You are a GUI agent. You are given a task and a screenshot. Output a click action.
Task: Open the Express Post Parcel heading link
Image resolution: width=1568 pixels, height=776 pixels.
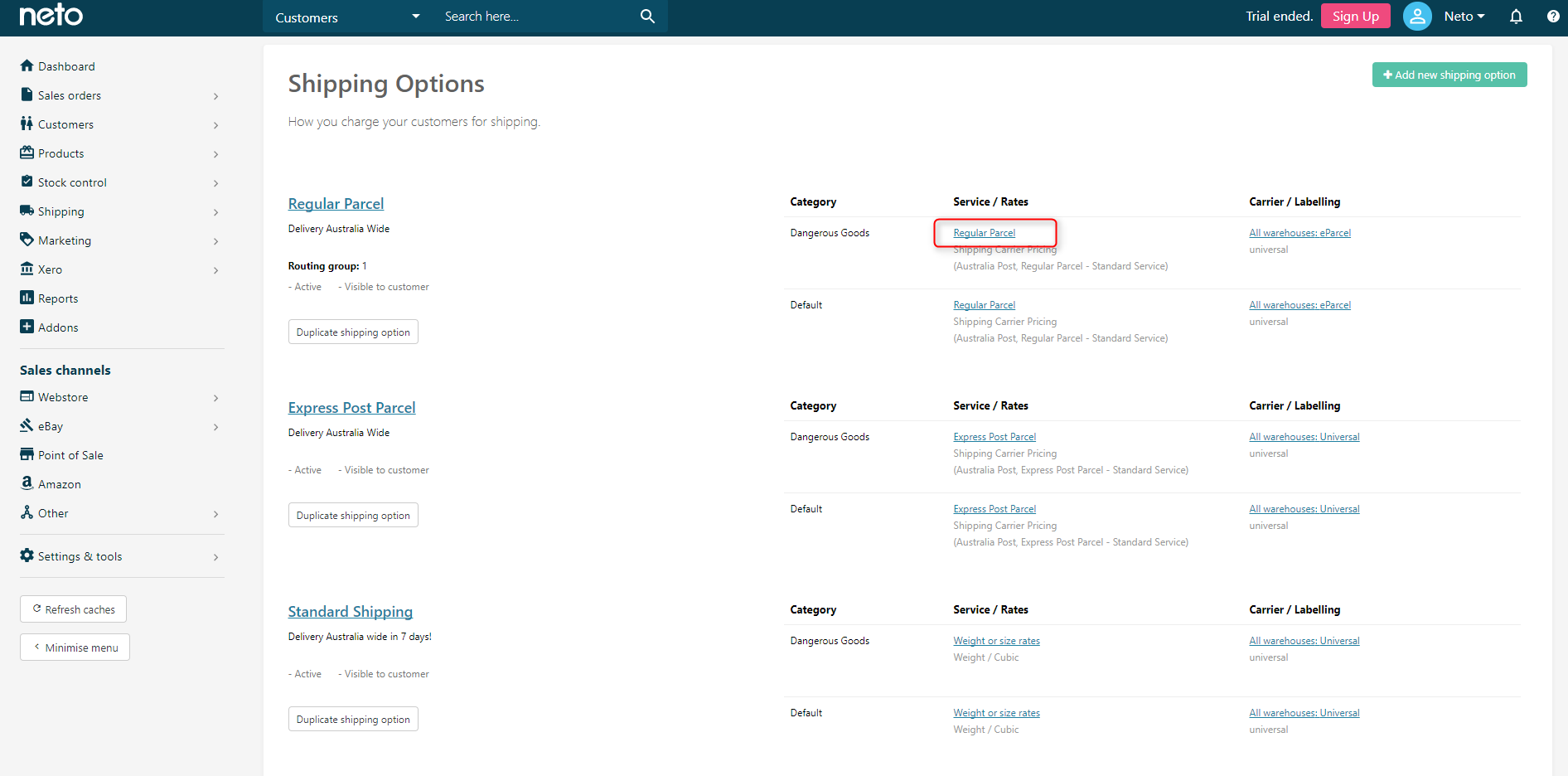351,408
